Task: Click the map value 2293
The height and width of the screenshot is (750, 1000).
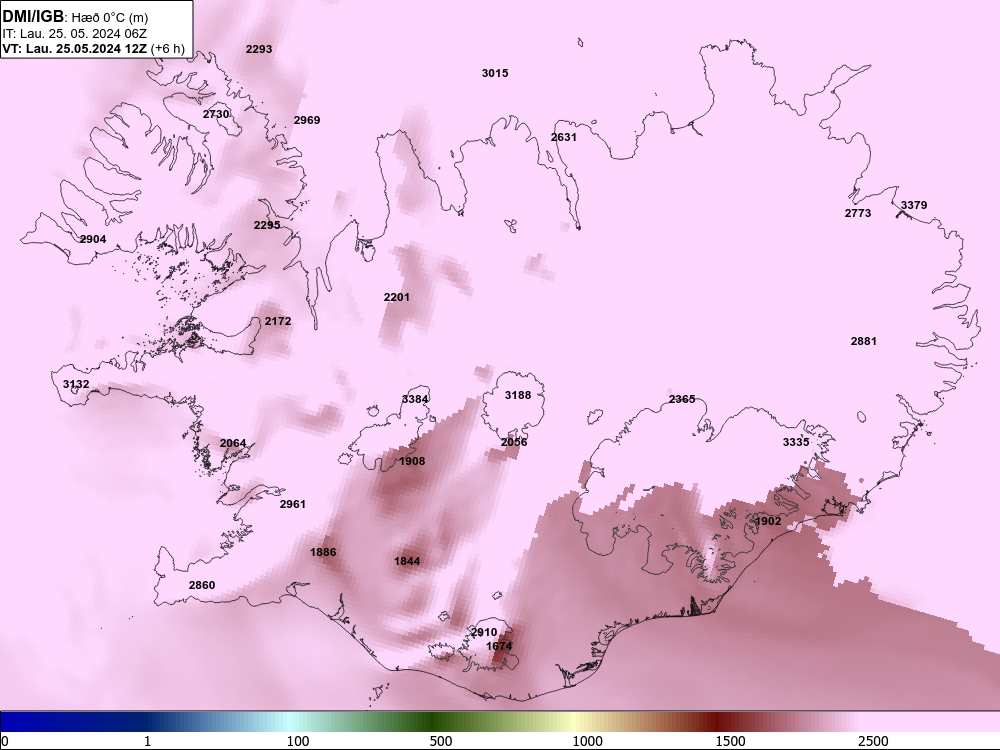Action: (x=259, y=48)
